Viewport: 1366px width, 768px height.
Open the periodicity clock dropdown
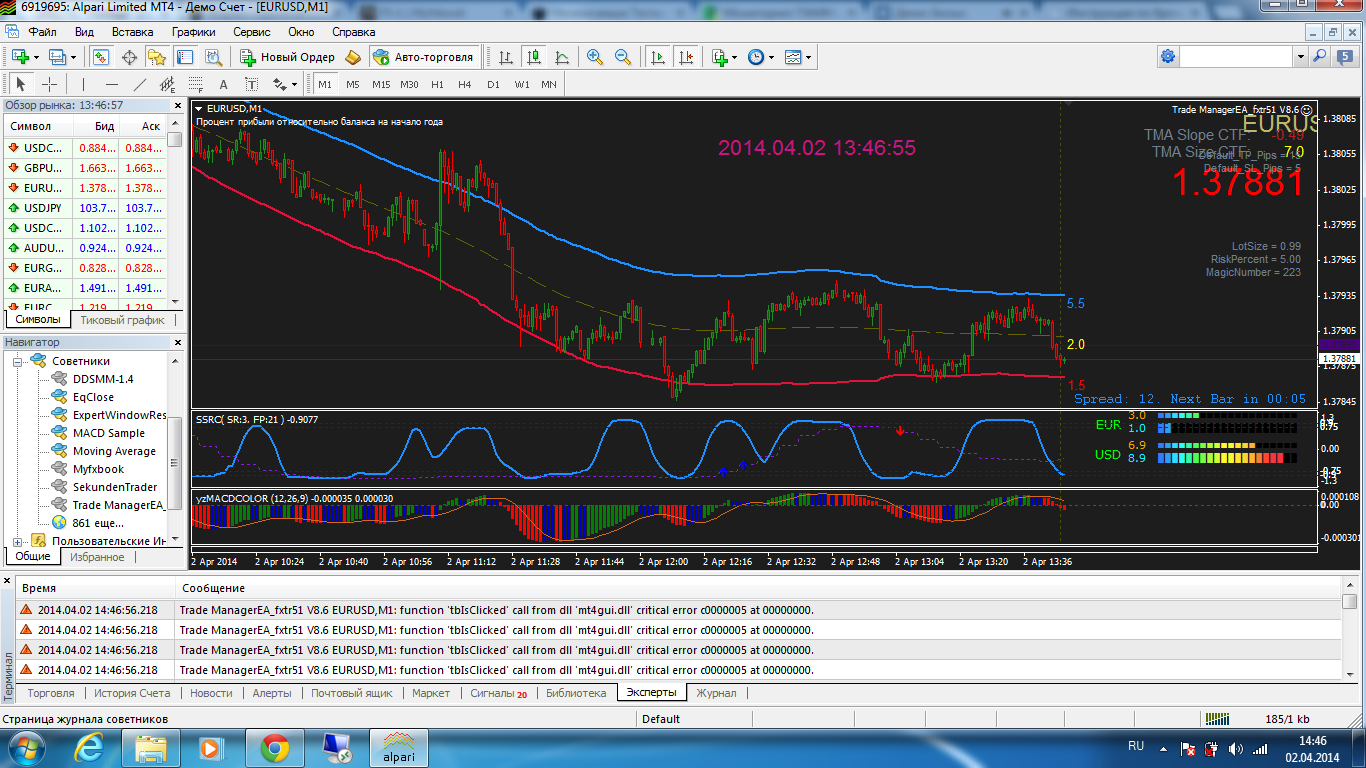pyautogui.click(x=759, y=57)
